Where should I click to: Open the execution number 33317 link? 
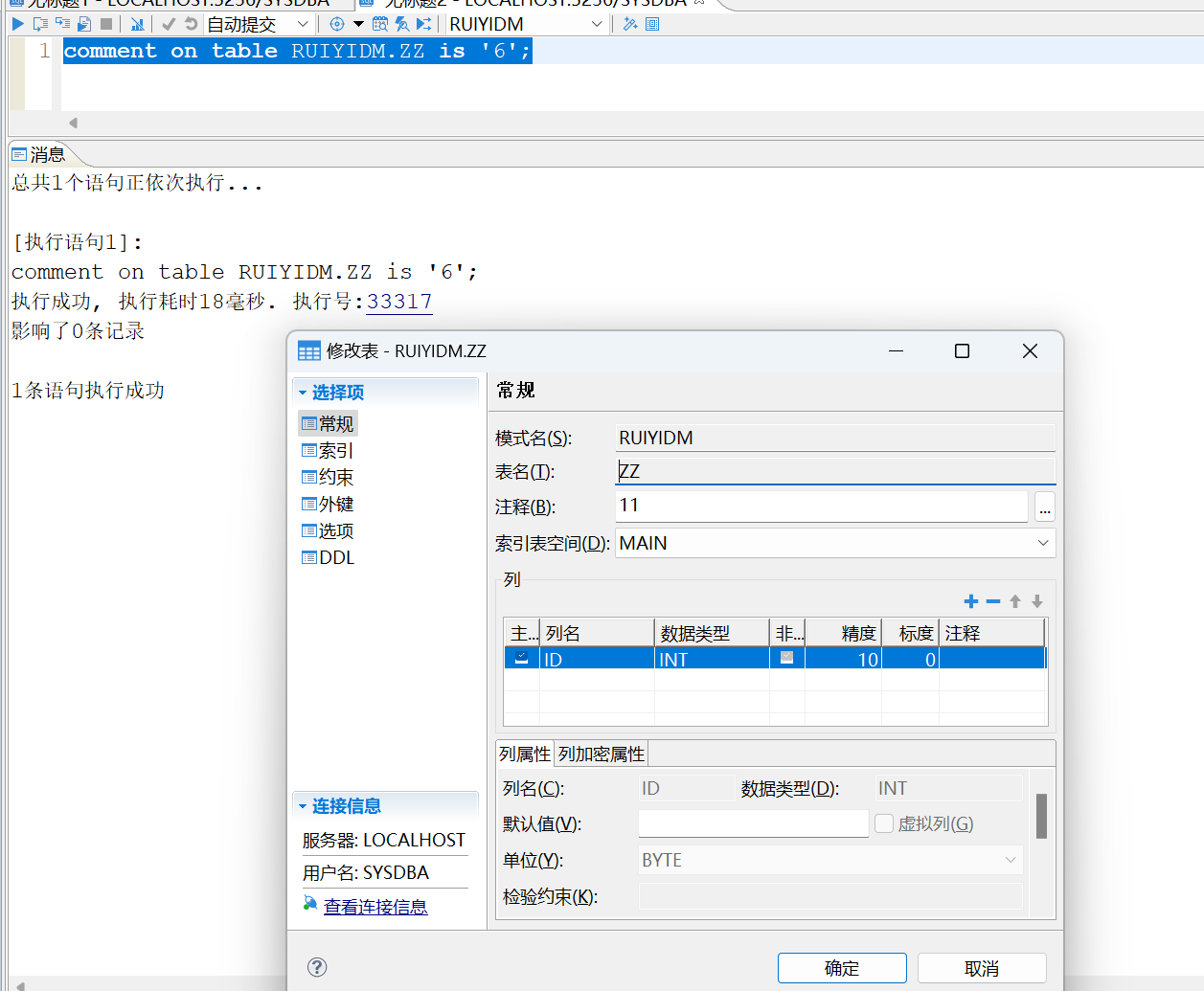[399, 302]
